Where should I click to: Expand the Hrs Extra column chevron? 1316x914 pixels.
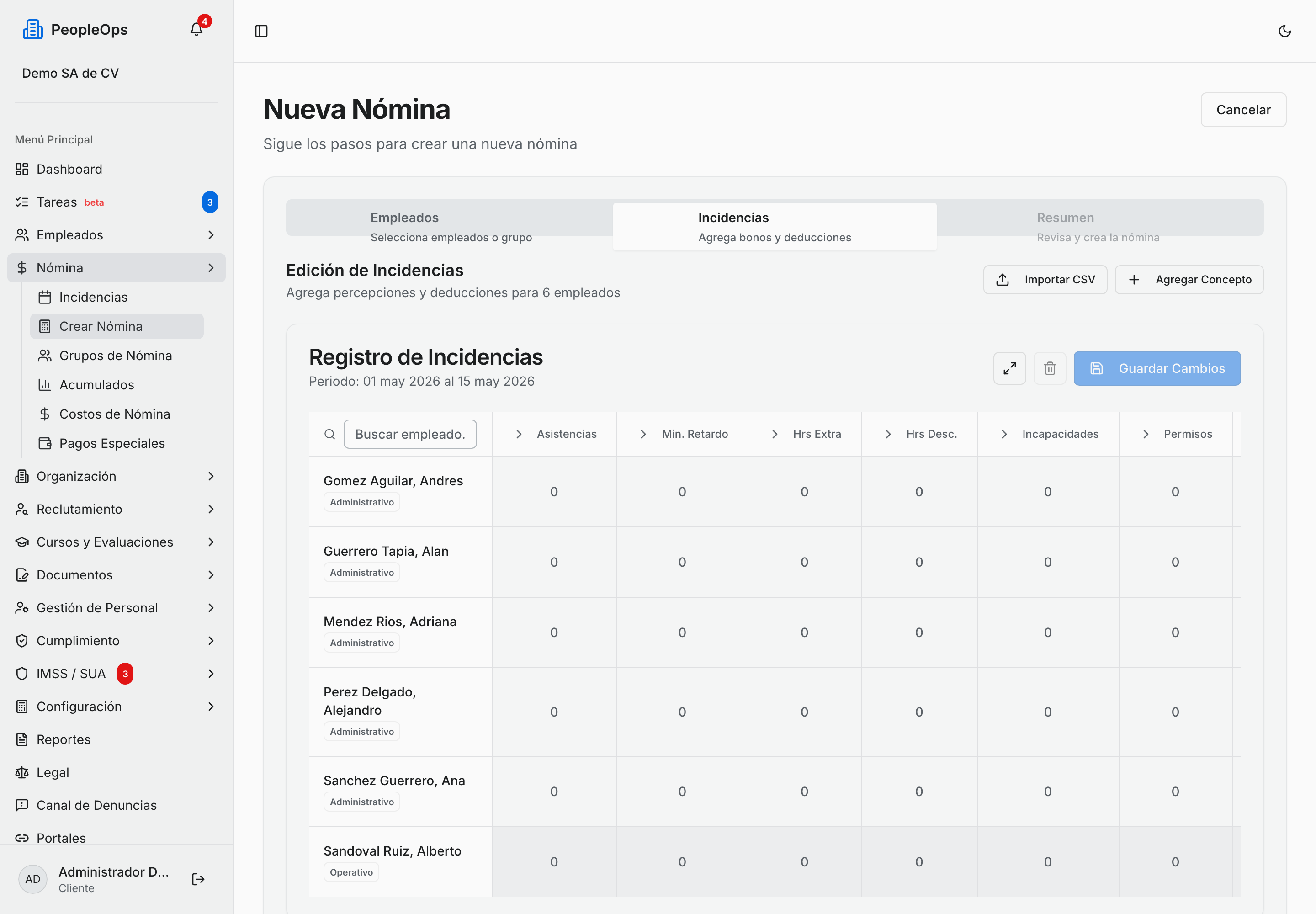(x=775, y=434)
